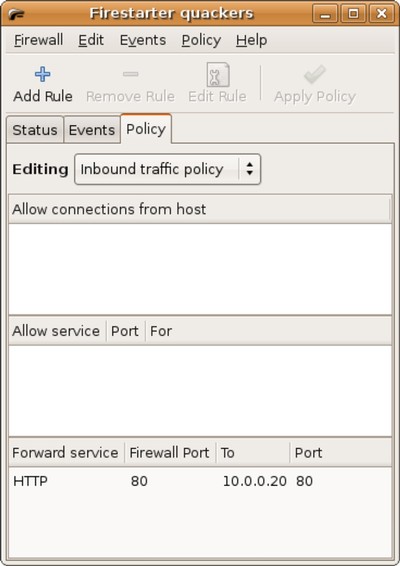The width and height of the screenshot is (400, 566).
Task: Maximize the Firestarter window
Action: (353, 14)
